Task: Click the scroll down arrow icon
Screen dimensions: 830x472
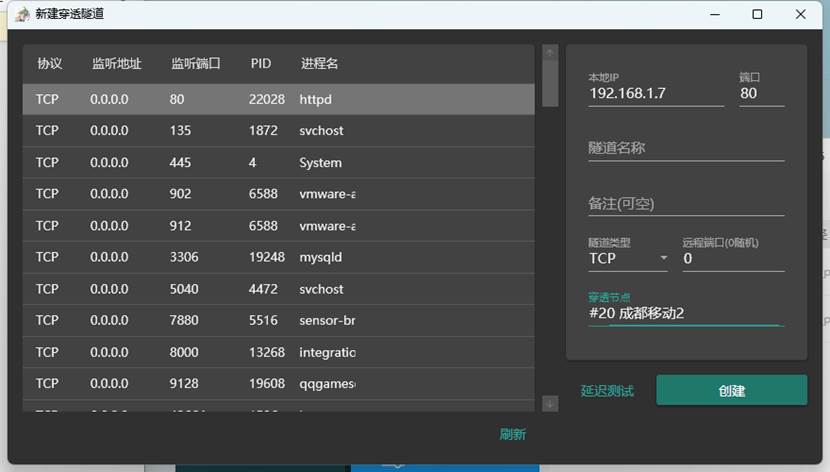Action: [x=550, y=404]
